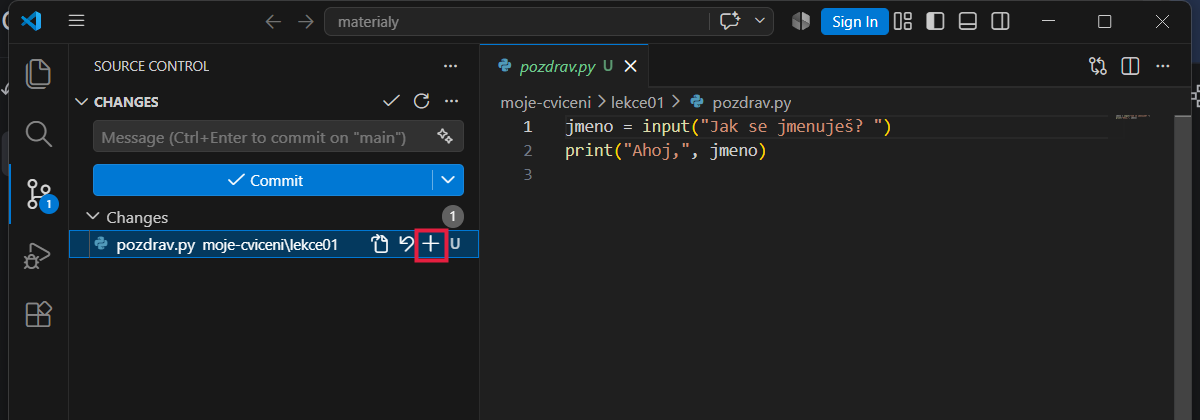Click the changes count badge showing 1
This screenshot has height=420, width=1200.
coord(453,216)
